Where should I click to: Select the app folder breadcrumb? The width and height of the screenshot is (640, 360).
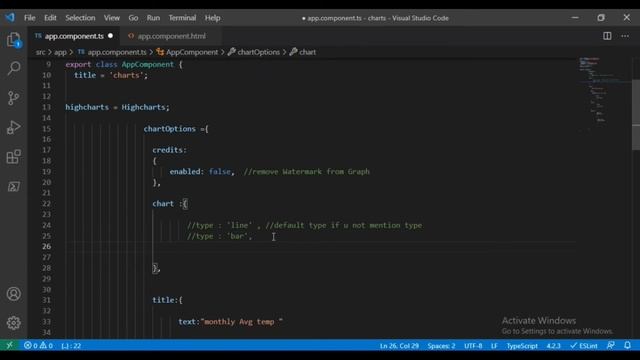[x=60, y=52]
